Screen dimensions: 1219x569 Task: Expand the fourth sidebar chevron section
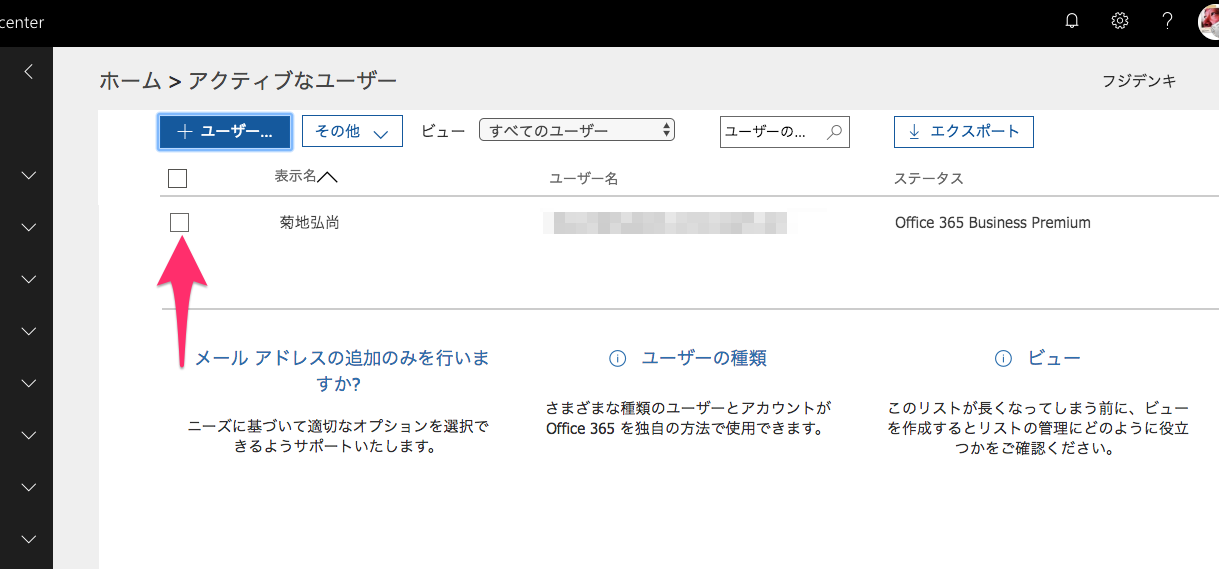29,331
